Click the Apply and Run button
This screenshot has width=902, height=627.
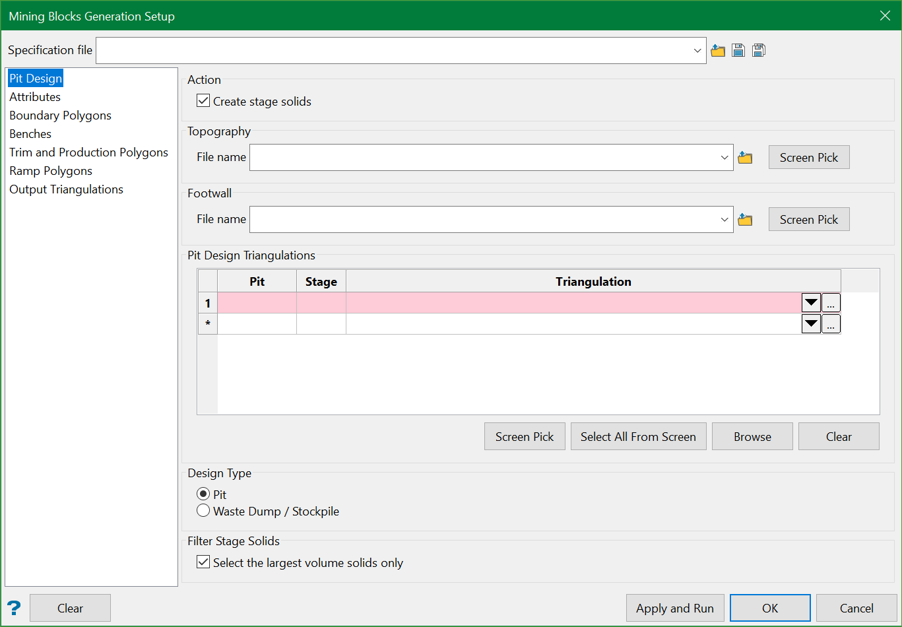(675, 608)
